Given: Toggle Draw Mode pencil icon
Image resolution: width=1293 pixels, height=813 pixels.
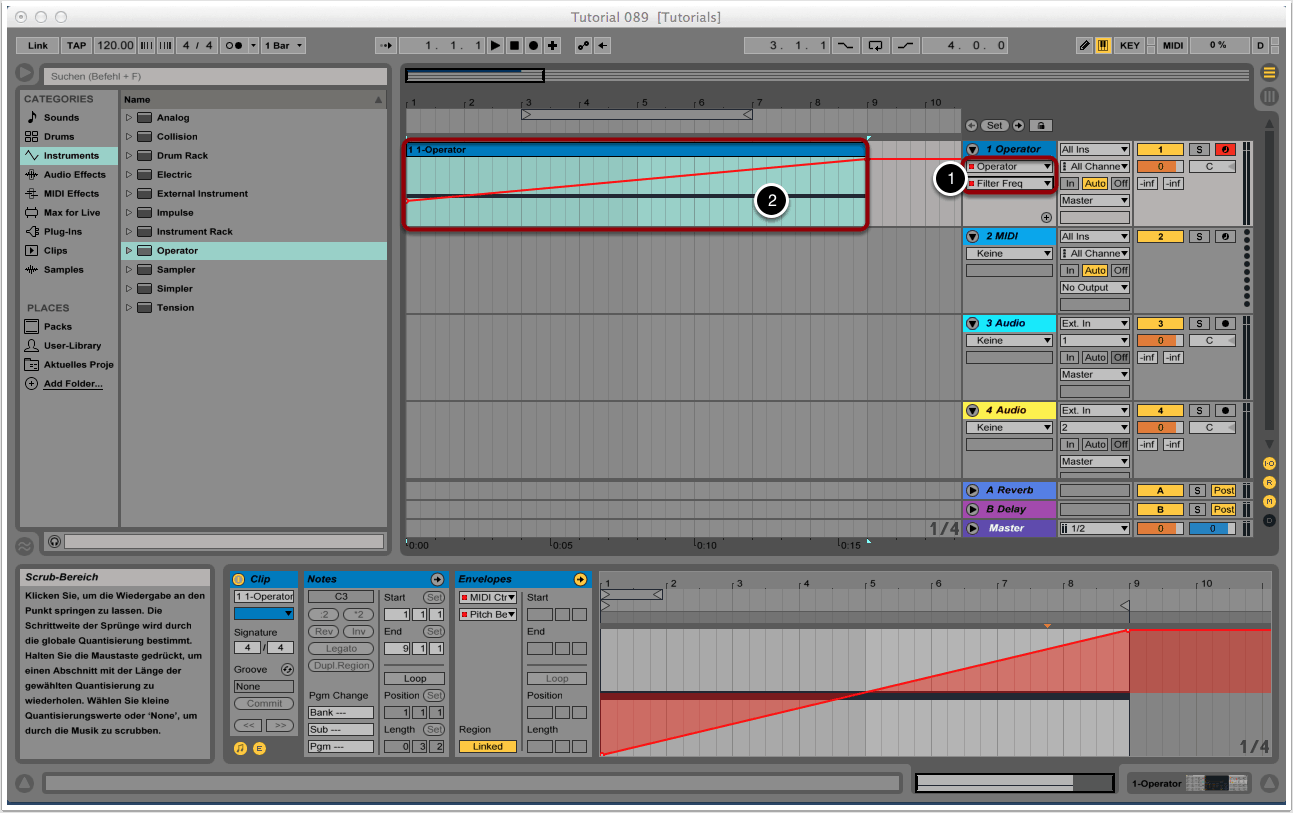Looking at the screenshot, I should pos(1085,46).
